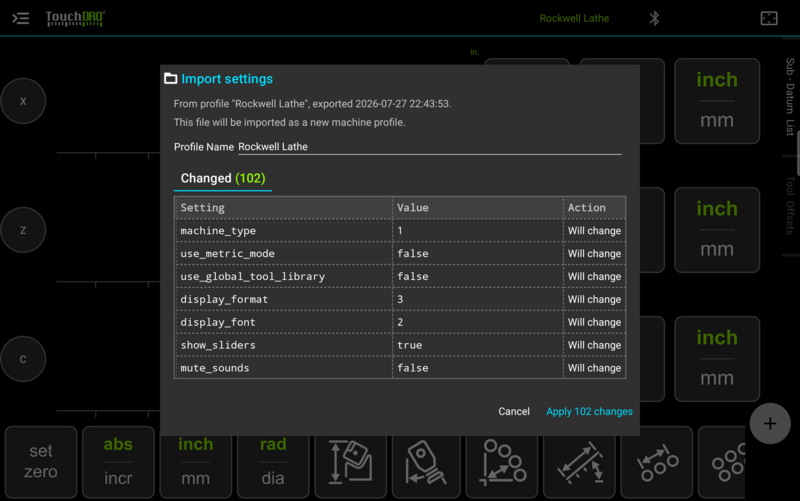The height and width of the screenshot is (501, 800).
Task: Open the hole pattern coordinates function
Action: (x=502, y=462)
